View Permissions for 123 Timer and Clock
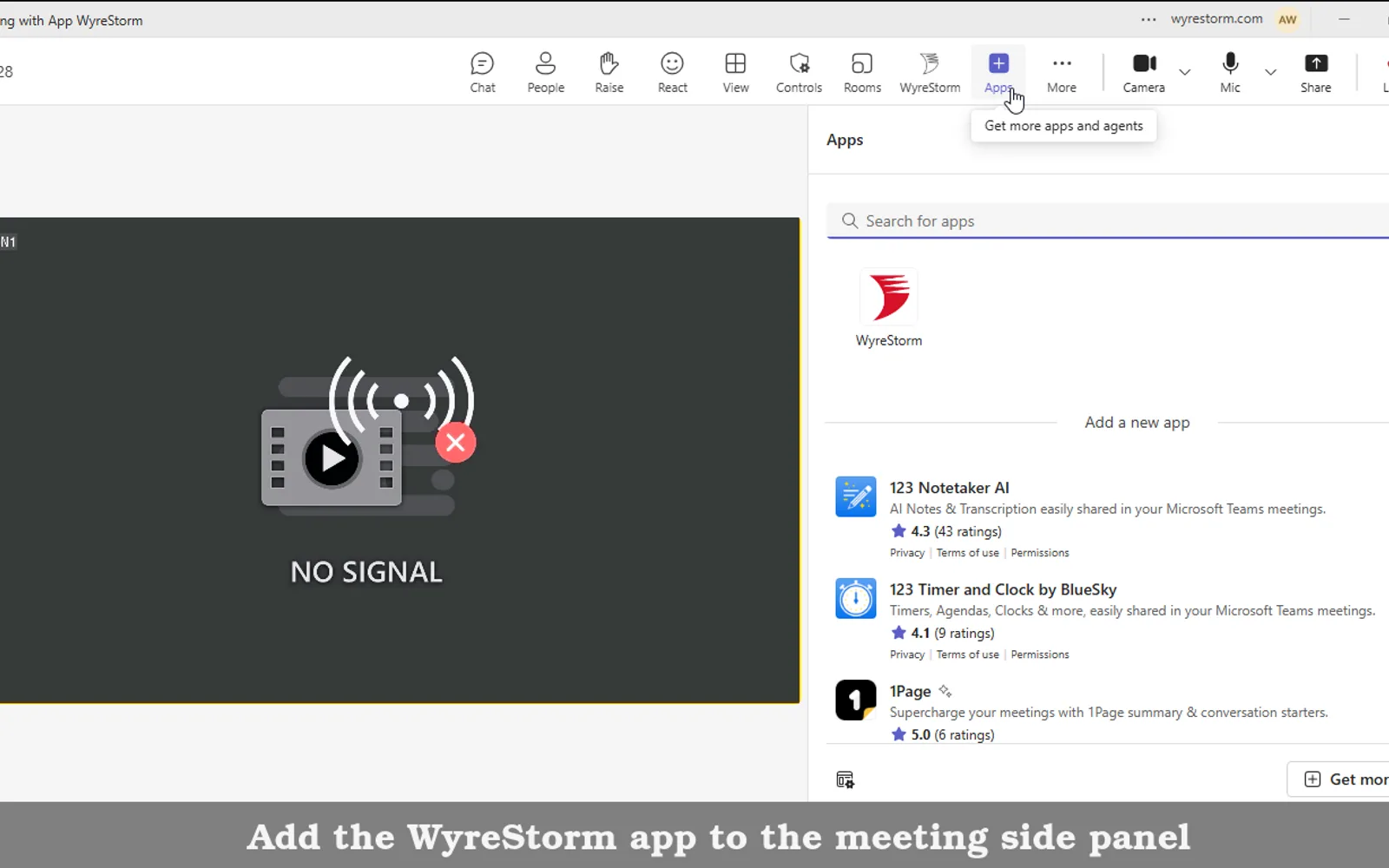The width and height of the screenshot is (1389, 868). [1040, 654]
